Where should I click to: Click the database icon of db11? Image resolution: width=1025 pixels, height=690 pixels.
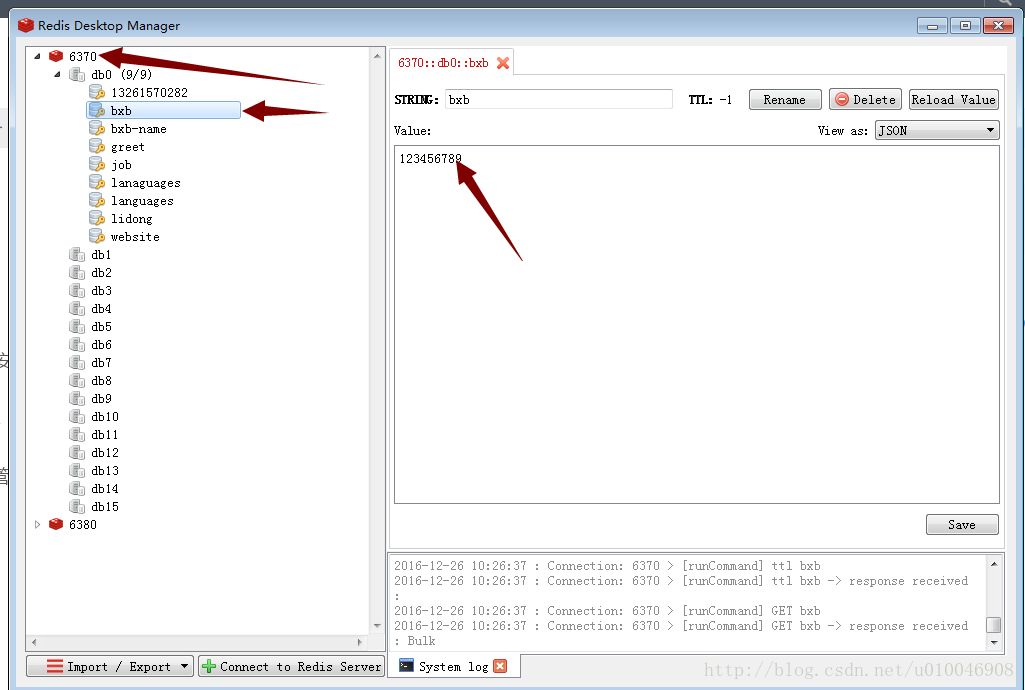coord(77,435)
